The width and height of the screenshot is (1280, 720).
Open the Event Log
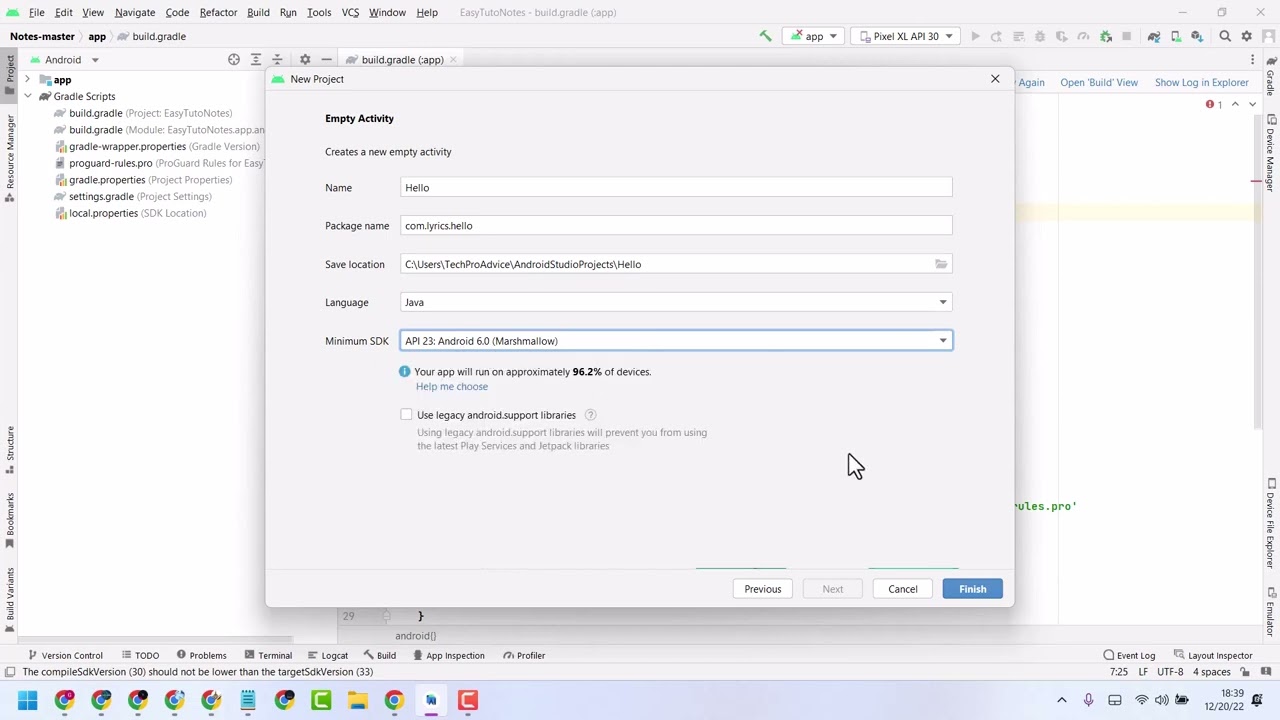point(1129,656)
